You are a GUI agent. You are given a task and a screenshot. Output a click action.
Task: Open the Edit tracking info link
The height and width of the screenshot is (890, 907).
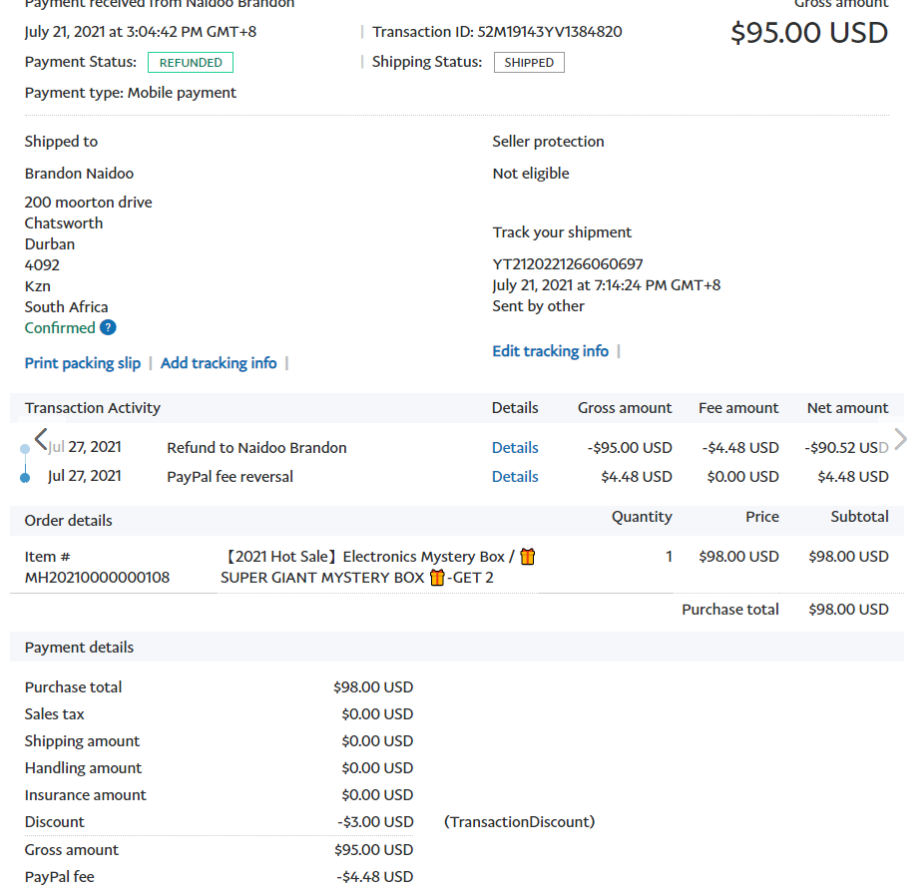pyautogui.click(x=550, y=351)
